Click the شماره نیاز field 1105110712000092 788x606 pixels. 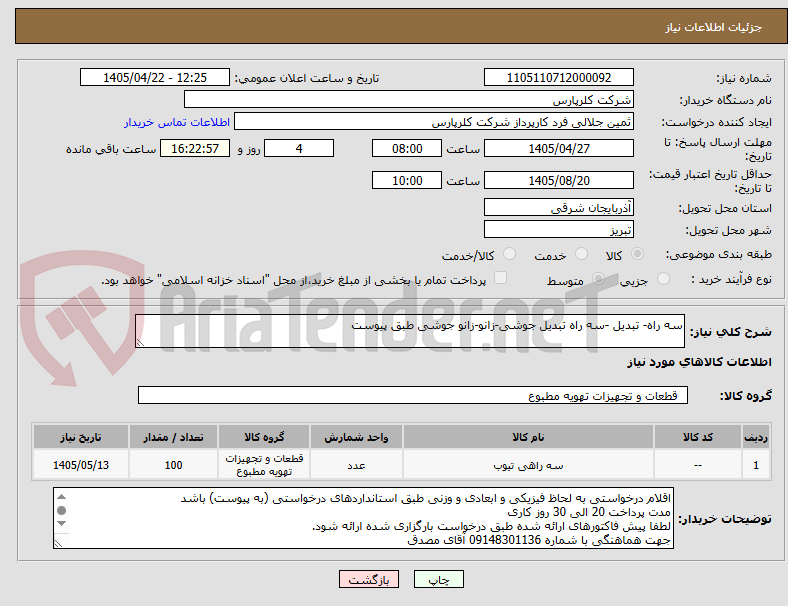[x=558, y=77]
